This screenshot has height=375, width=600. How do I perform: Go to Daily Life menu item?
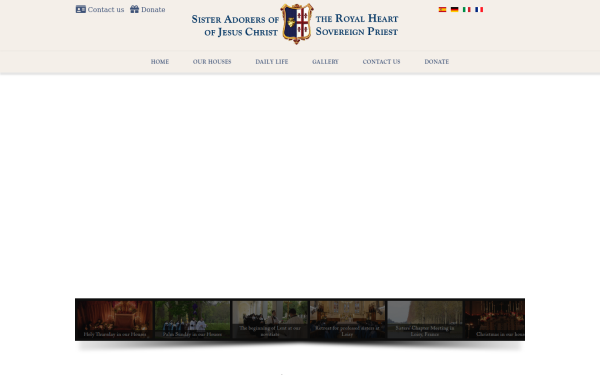[x=272, y=62]
